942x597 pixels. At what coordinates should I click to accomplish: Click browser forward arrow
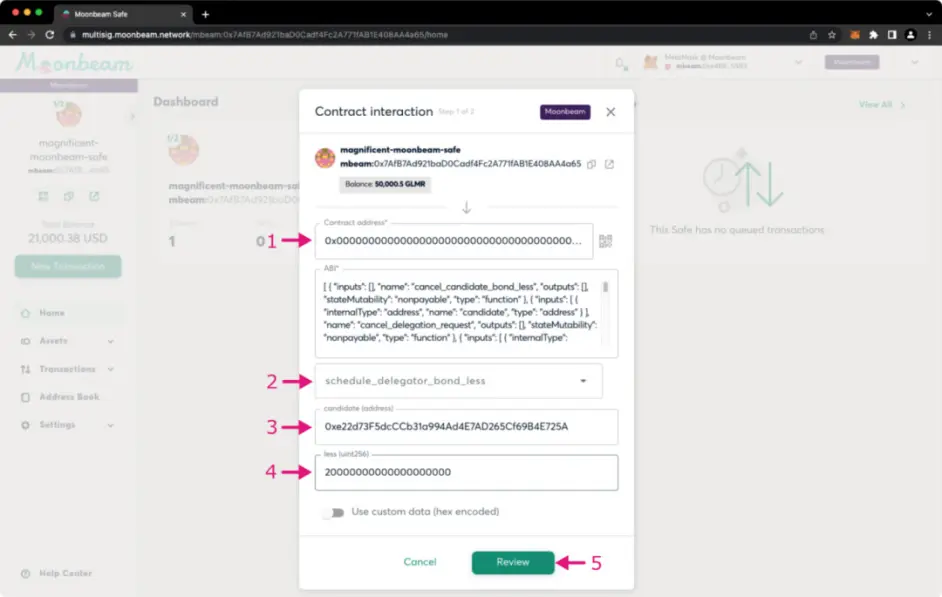(x=31, y=35)
